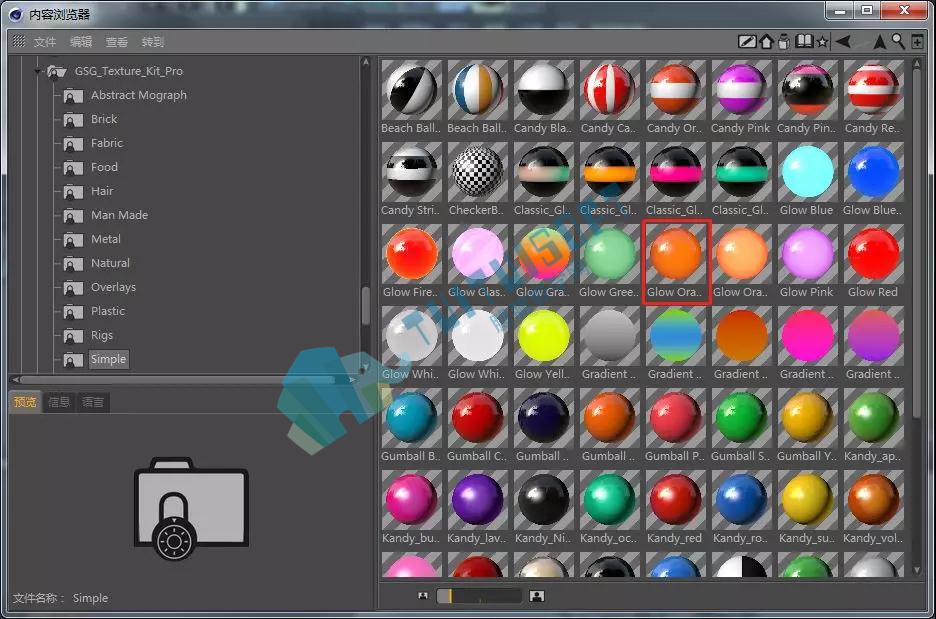This screenshot has width=936, height=619.
Task: Select the Plastic folder in the tree
Action: click(x=108, y=311)
